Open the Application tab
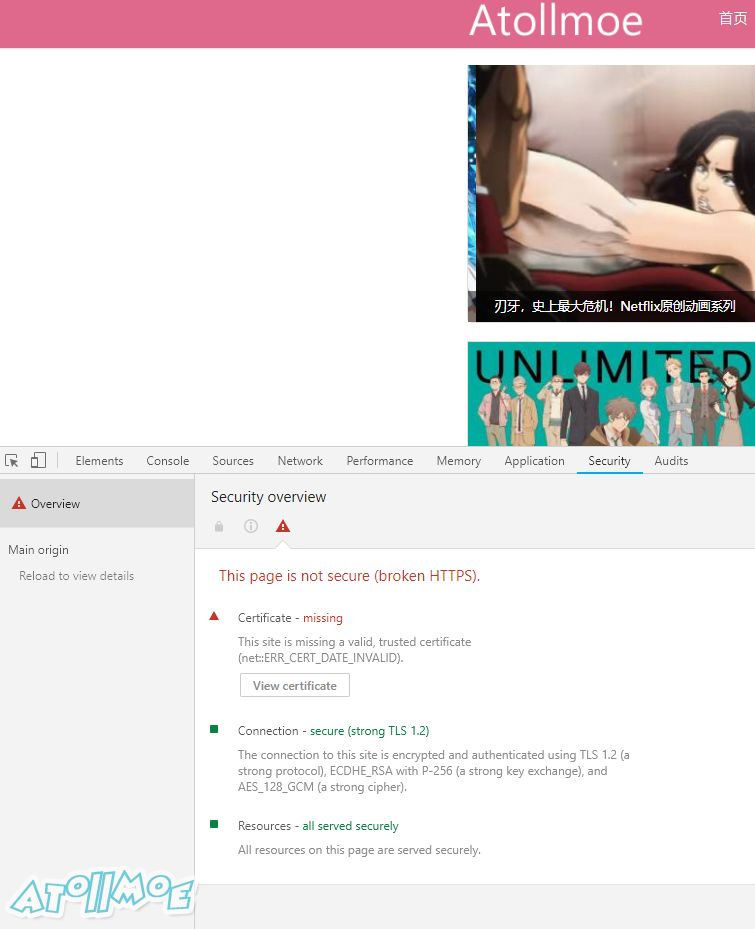Image resolution: width=755 pixels, height=929 pixels. 534,461
